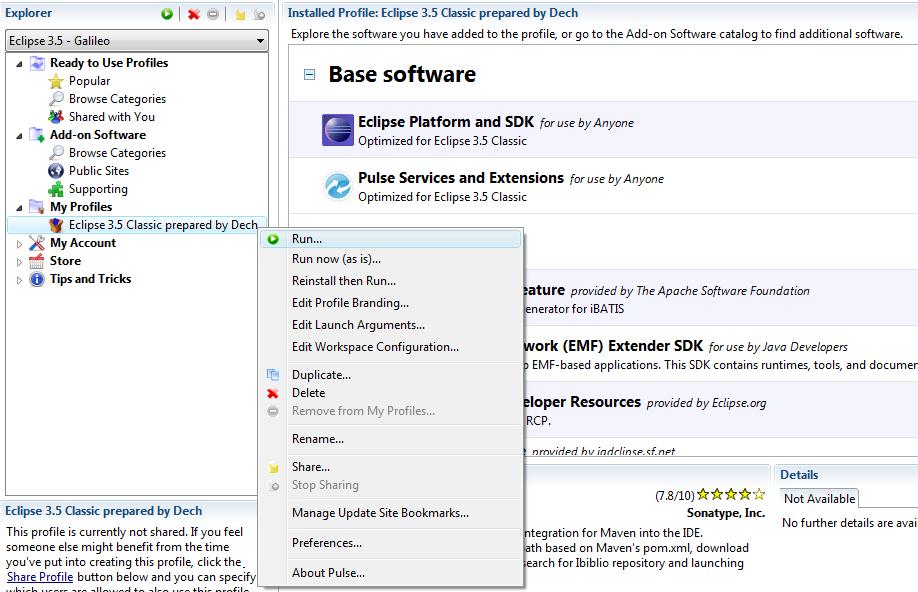The image size is (918, 592).
Task: Open Edit Profile Branding... menu item
Action: 391,303
